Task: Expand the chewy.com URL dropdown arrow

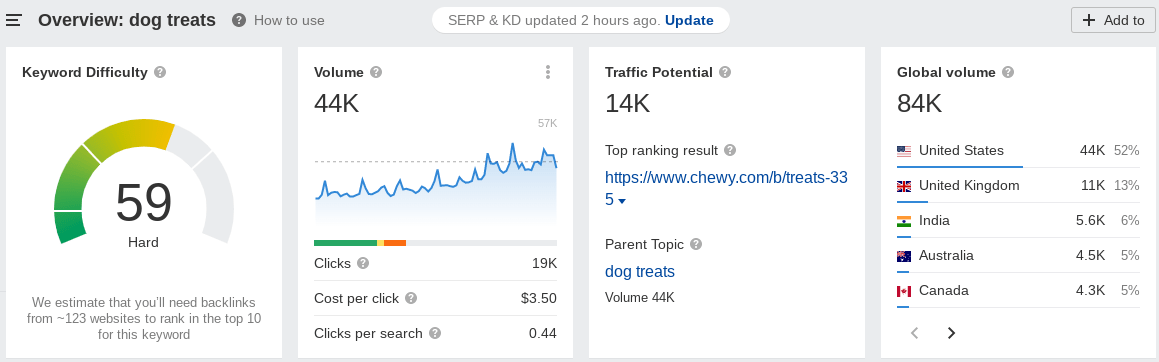Action: (x=622, y=201)
